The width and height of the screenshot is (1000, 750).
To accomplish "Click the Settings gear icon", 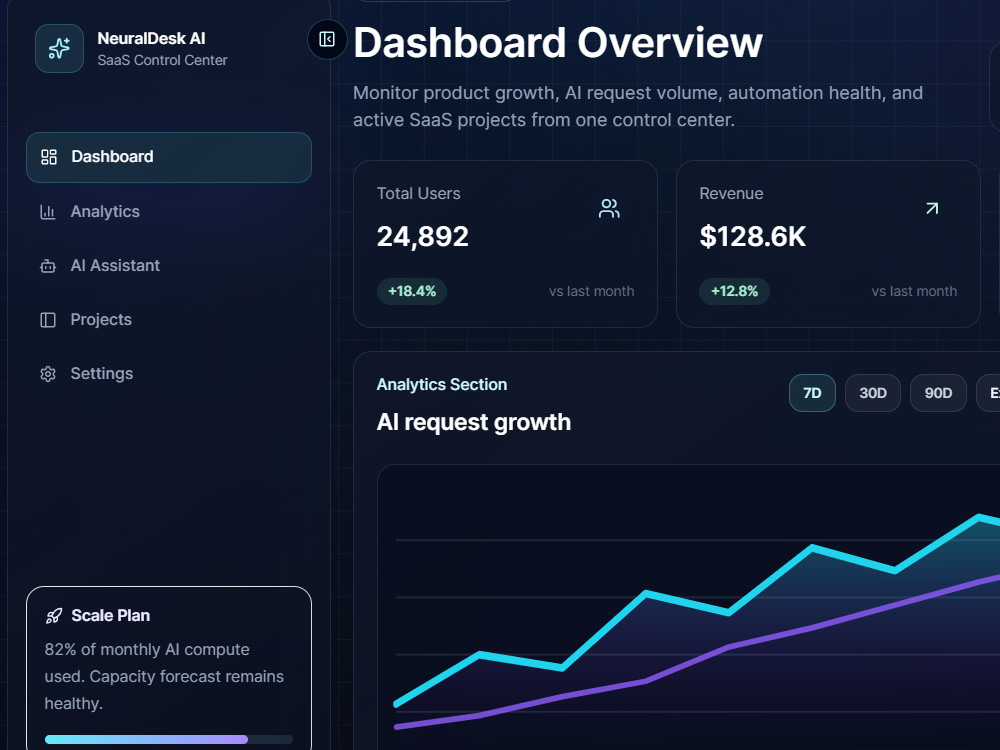I will coord(48,374).
